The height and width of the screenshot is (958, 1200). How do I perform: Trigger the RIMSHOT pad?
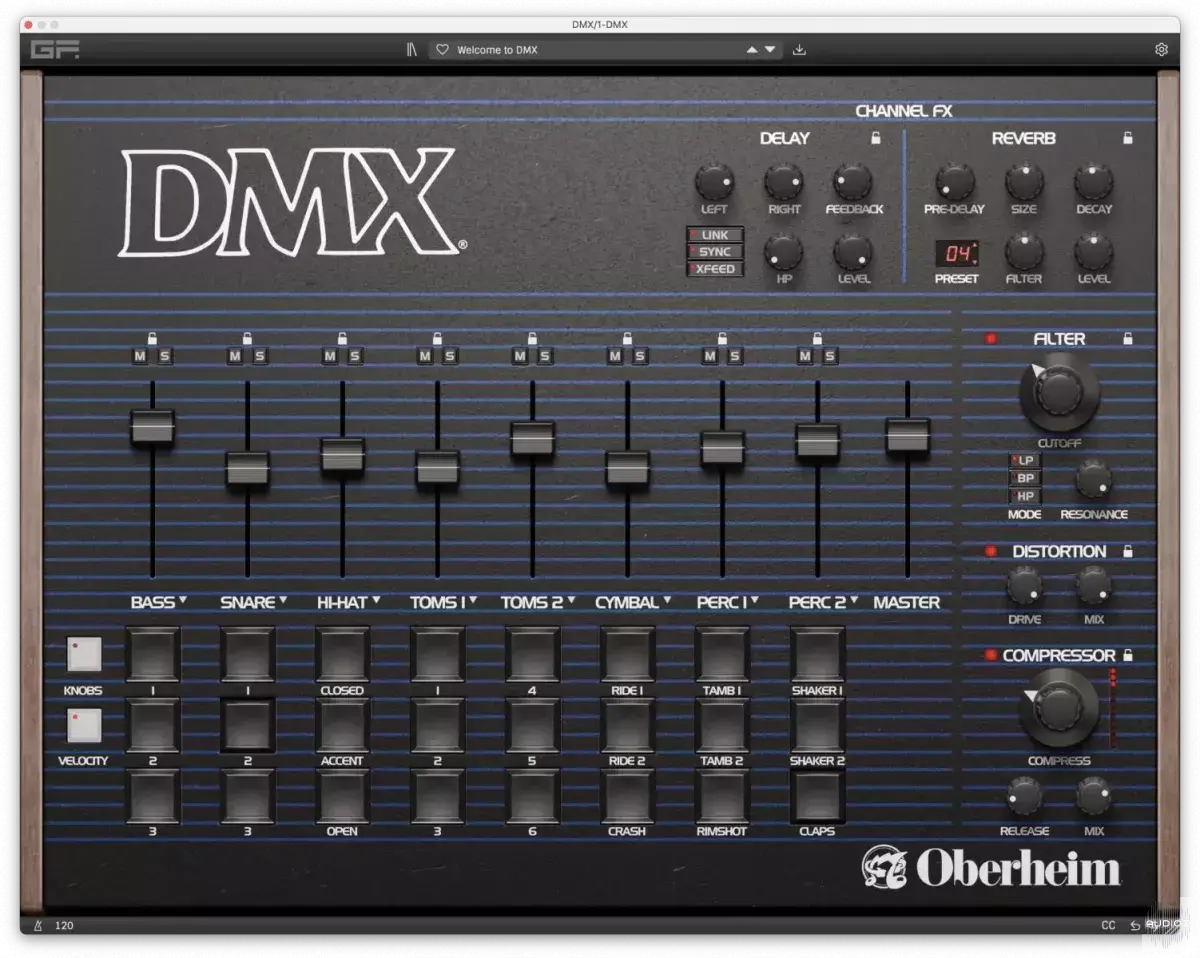[722, 796]
